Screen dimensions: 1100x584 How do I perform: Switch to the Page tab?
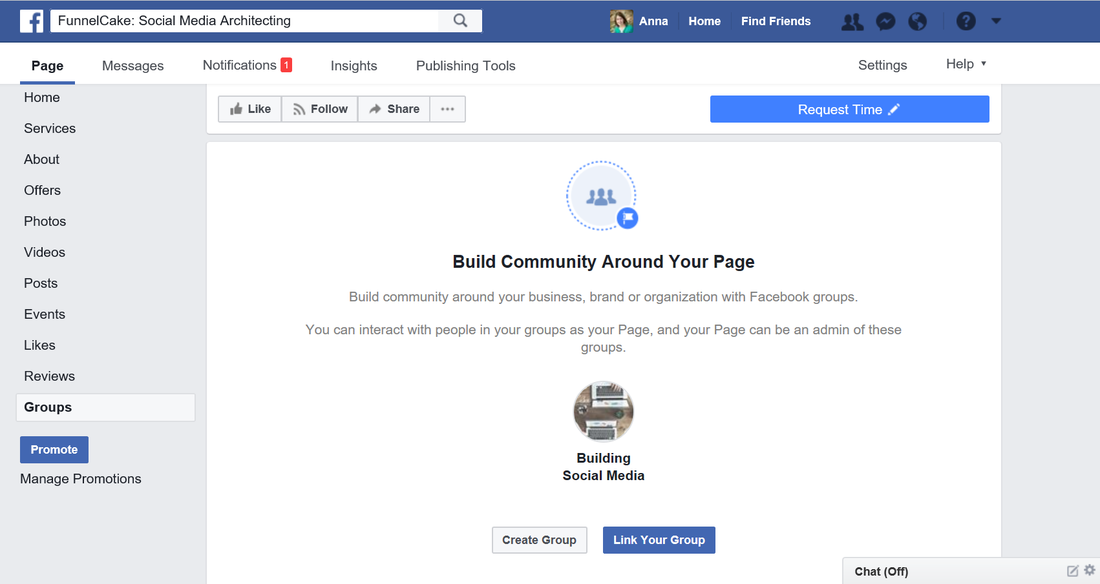click(47, 66)
